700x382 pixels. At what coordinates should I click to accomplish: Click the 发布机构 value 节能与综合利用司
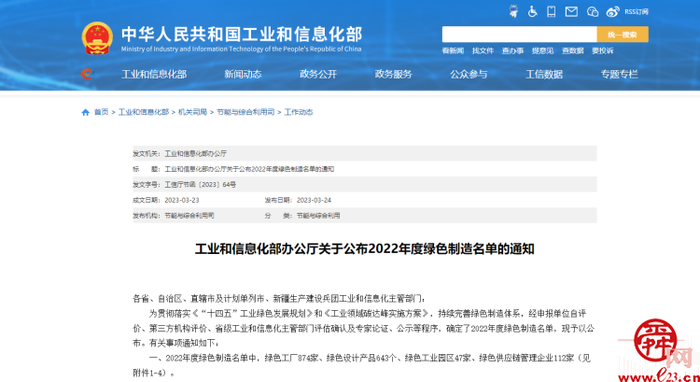(x=189, y=216)
